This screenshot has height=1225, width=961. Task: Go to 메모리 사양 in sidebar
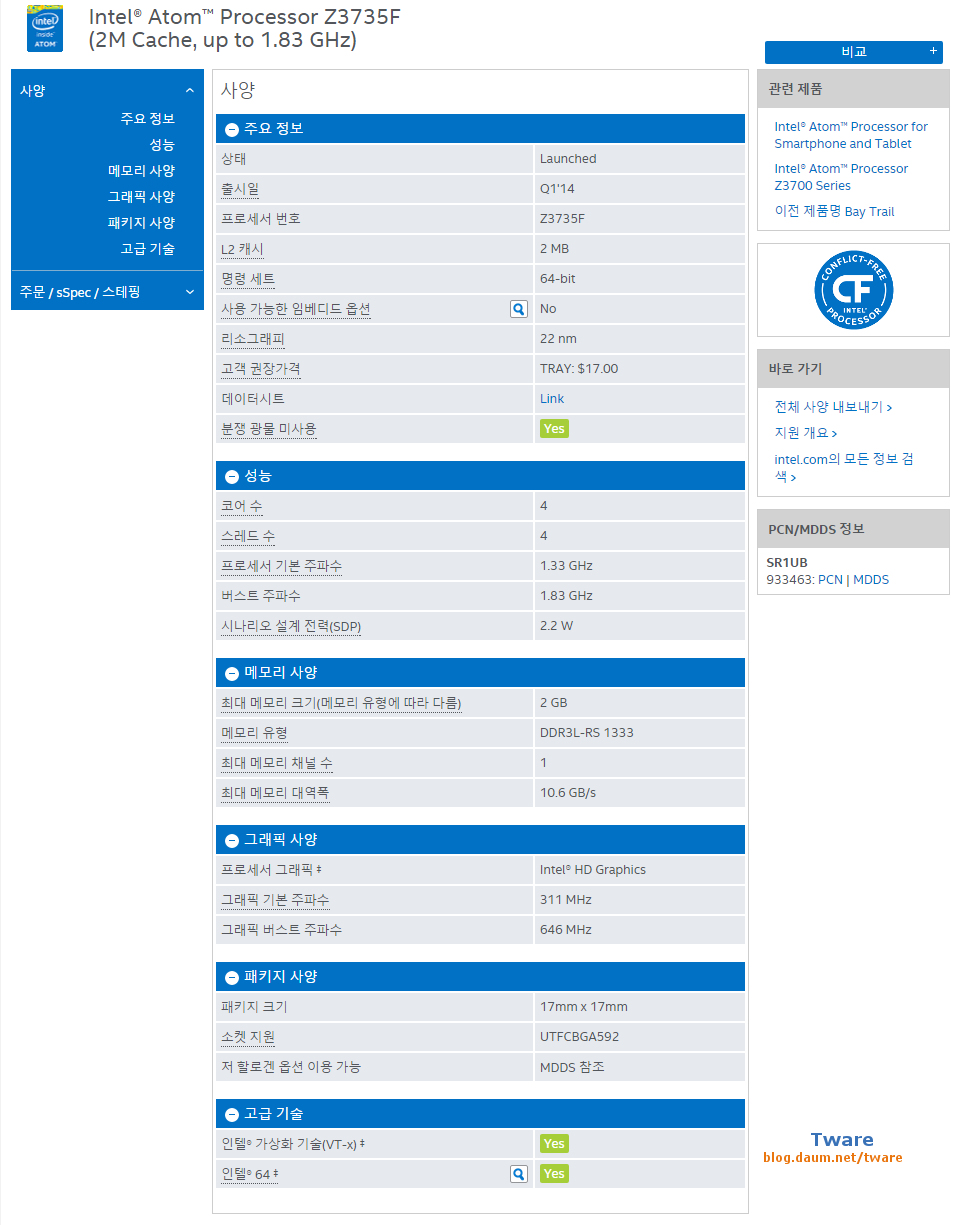[142, 171]
